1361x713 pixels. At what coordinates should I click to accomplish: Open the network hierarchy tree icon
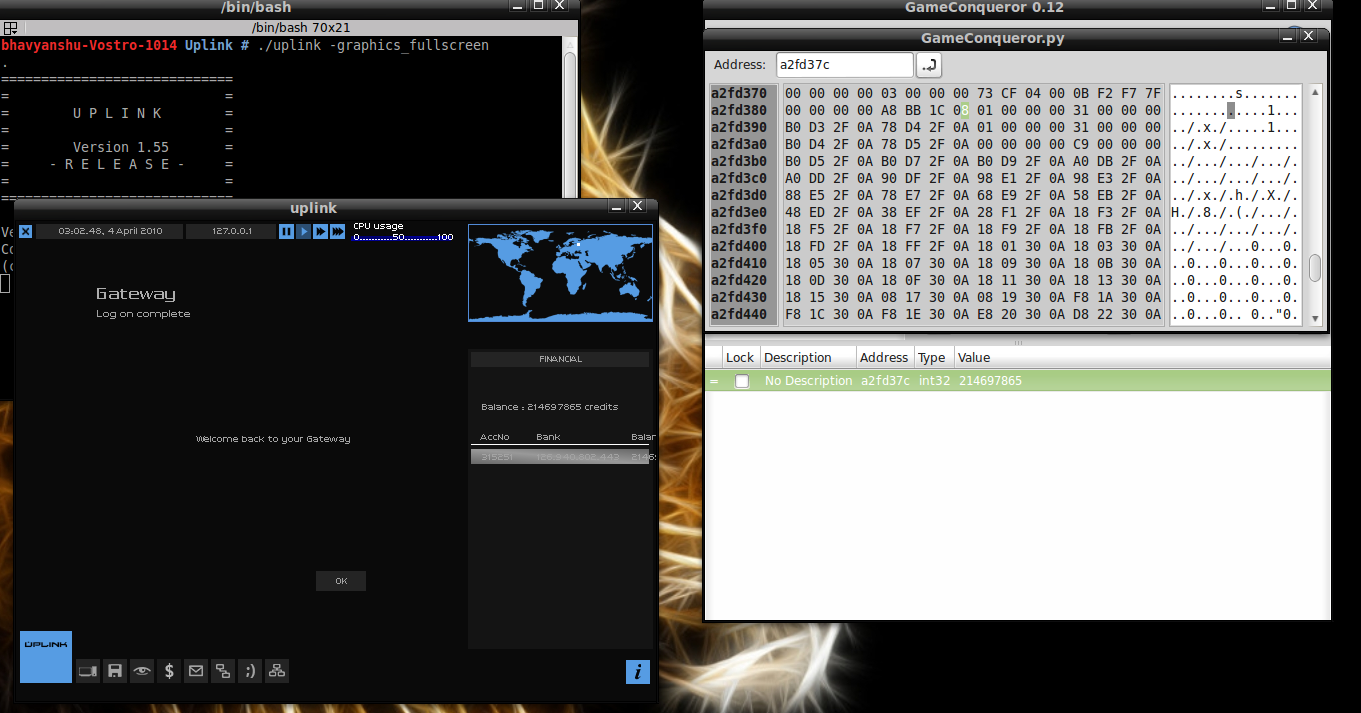click(277, 671)
